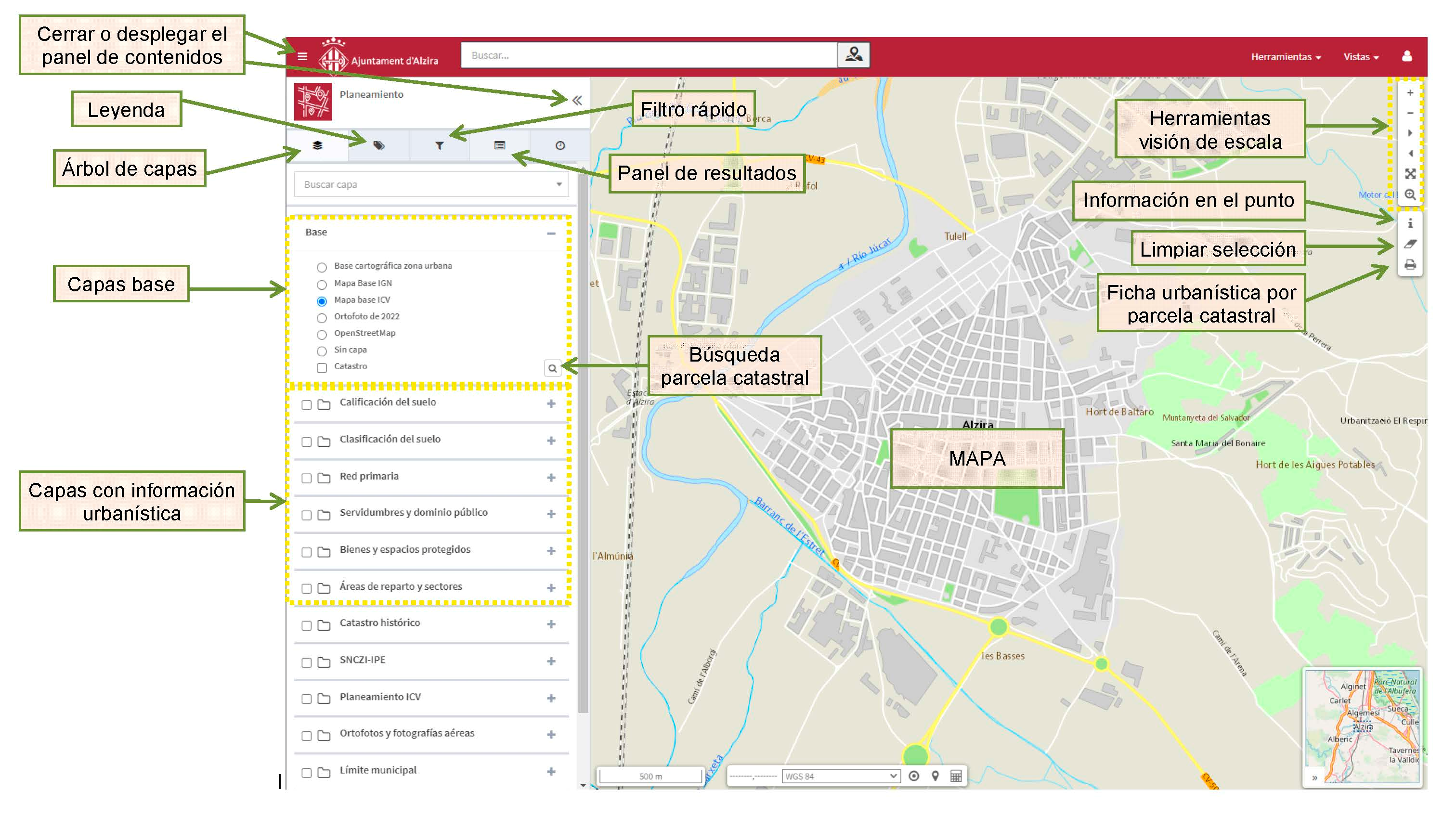The height and width of the screenshot is (830, 1456).
Task: Open the Vistas menu
Action: (x=1360, y=57)
